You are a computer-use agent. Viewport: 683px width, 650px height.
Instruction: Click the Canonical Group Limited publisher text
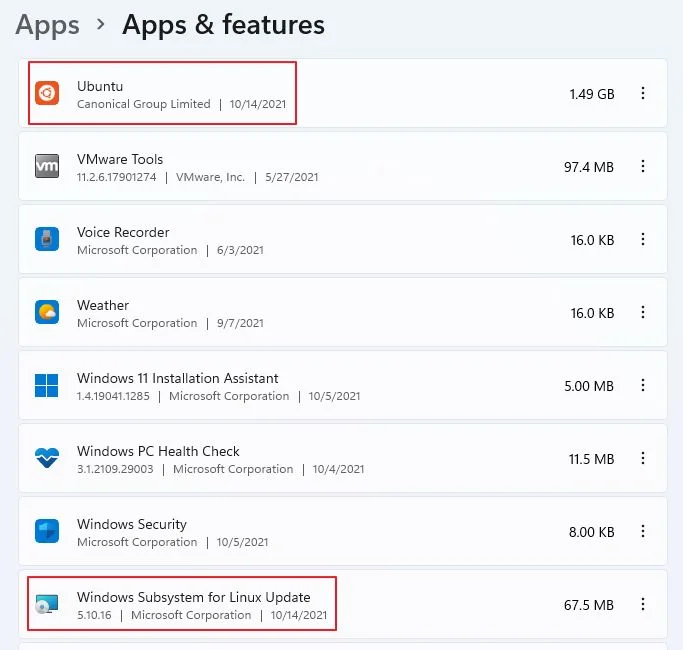pyautogui.click(x=144, y=104)
